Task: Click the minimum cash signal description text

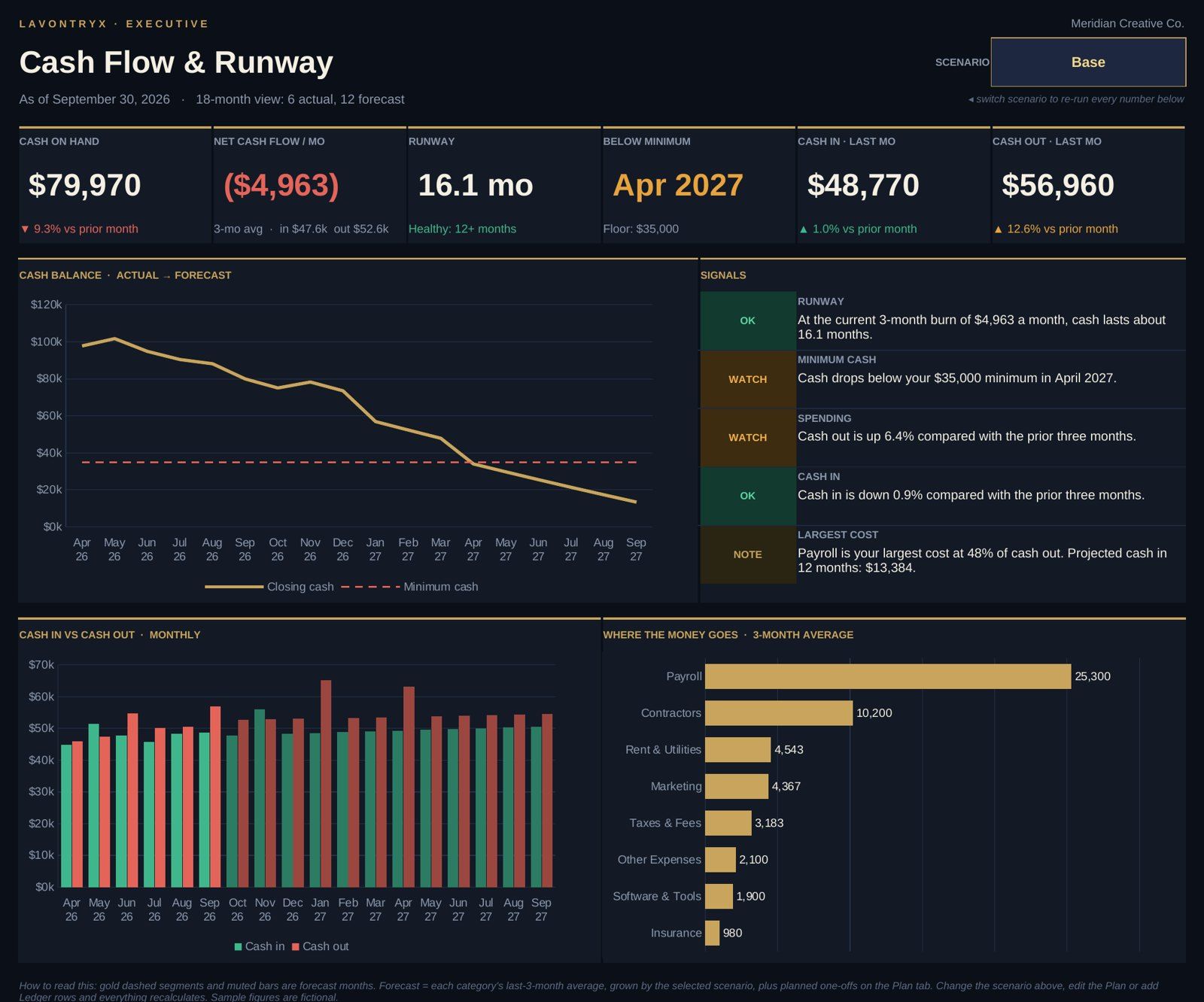Action: pyautogui.click(x=957, y=378)
